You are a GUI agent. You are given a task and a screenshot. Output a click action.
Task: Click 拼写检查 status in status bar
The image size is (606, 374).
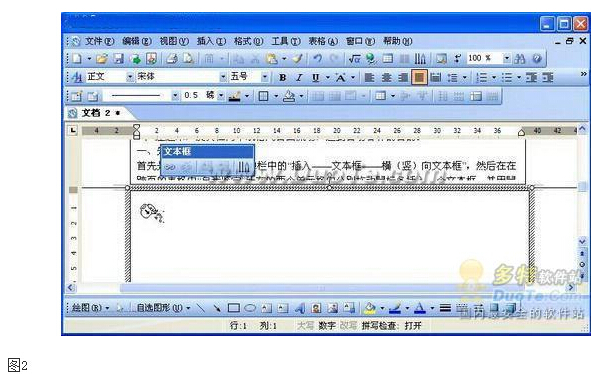(x=392, y=326)
